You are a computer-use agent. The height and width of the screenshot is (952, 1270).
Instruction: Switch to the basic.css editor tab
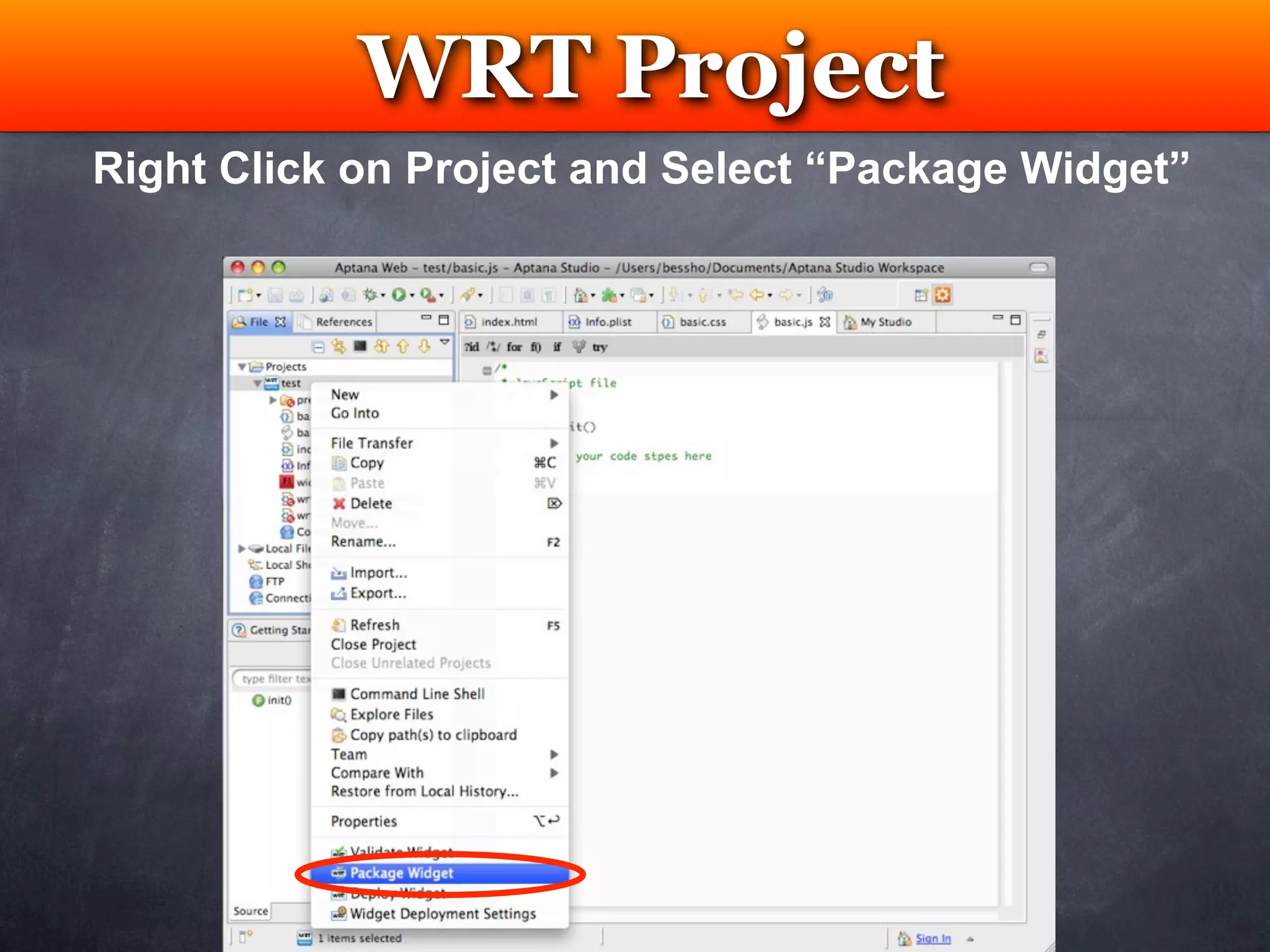click(703, 322)
